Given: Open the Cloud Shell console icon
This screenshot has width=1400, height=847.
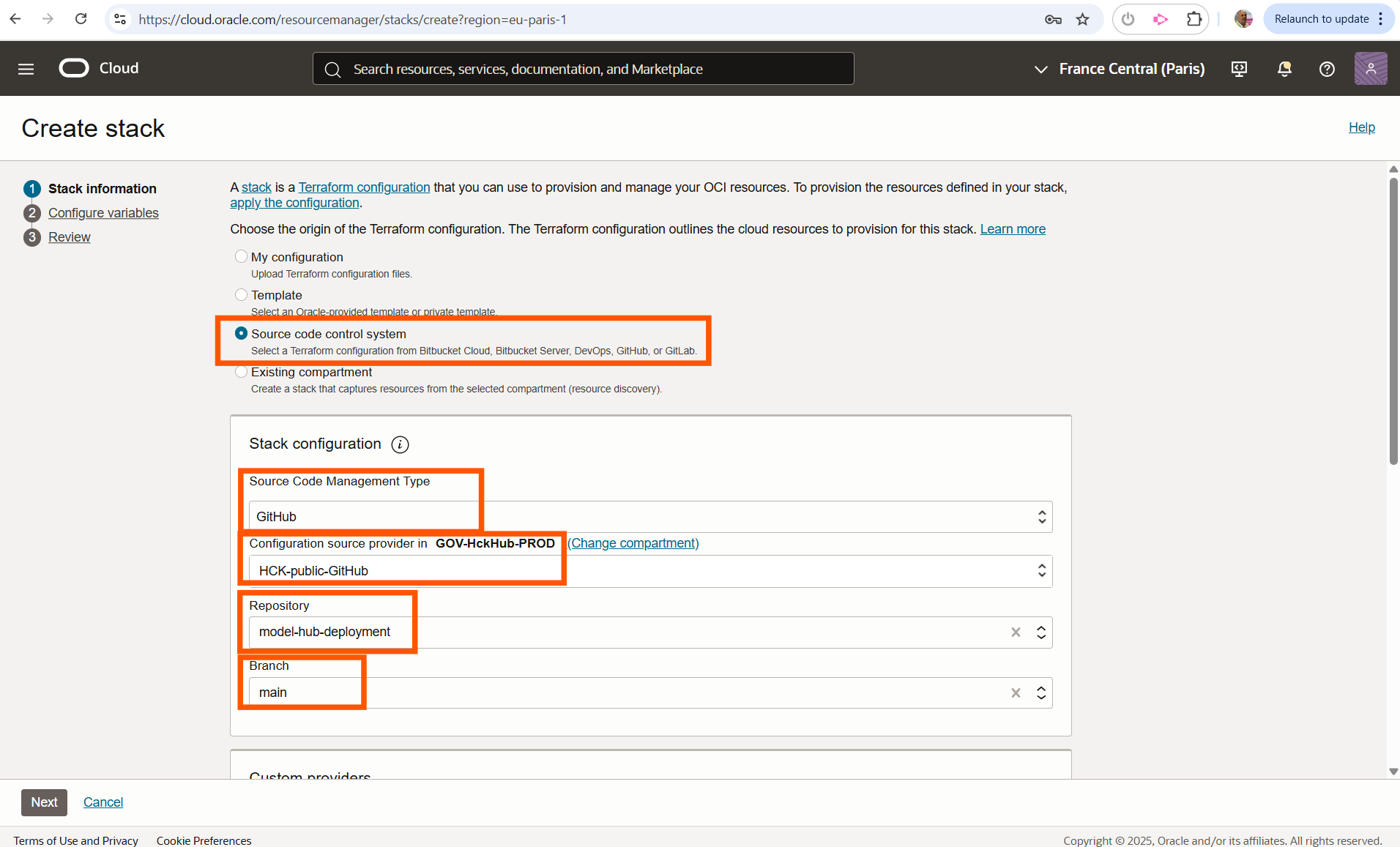Looking at the screenshot, I should [1240, 69].
